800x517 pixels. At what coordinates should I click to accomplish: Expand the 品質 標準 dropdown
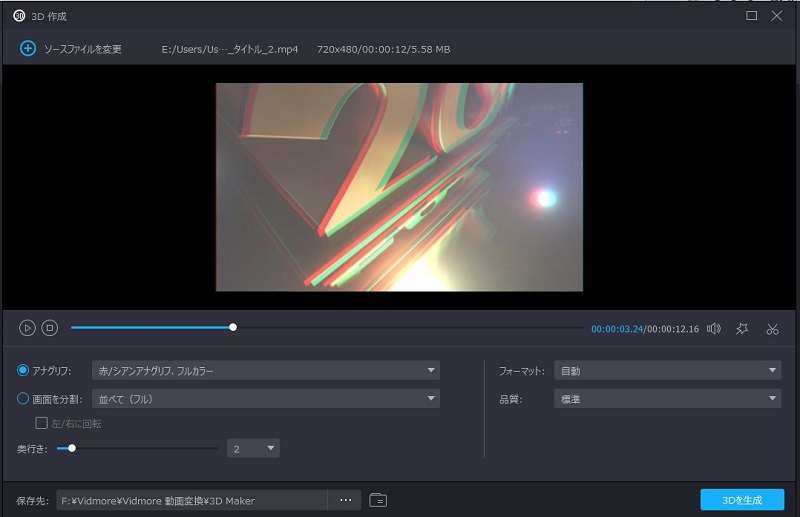click(x=667, y=399)
